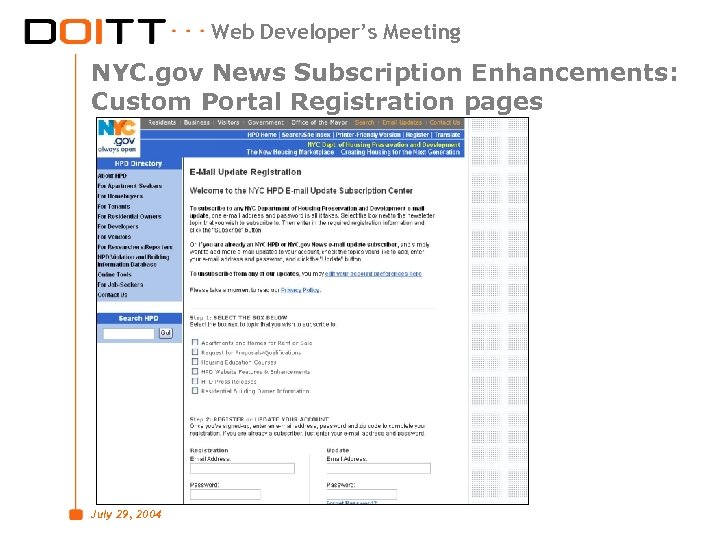The height and width of the screenshot is (540, 720).
Task: Open For Tenants directory item
Action: (114, 207)
